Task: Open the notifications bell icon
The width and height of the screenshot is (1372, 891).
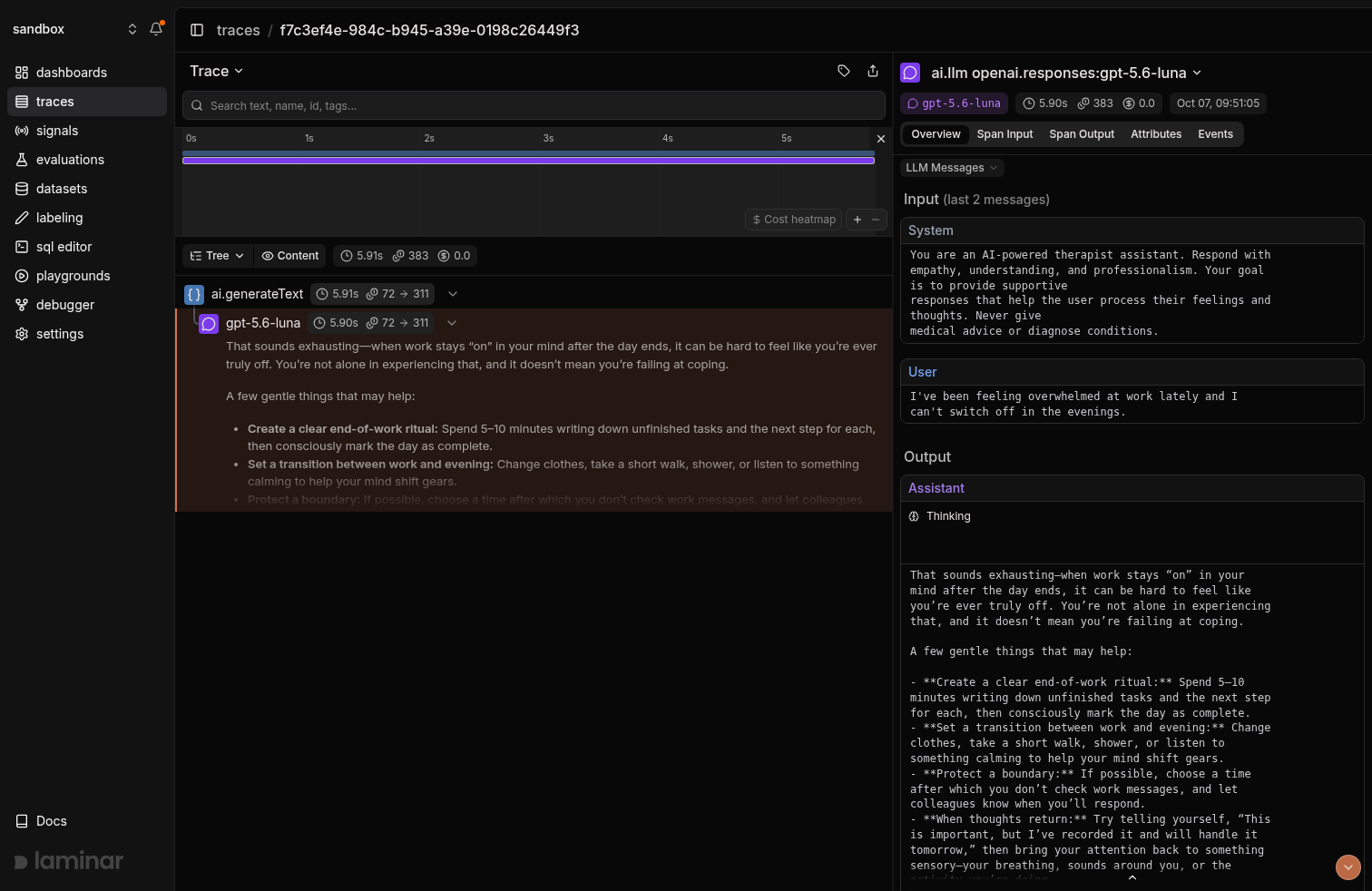Action: (156, 29)
